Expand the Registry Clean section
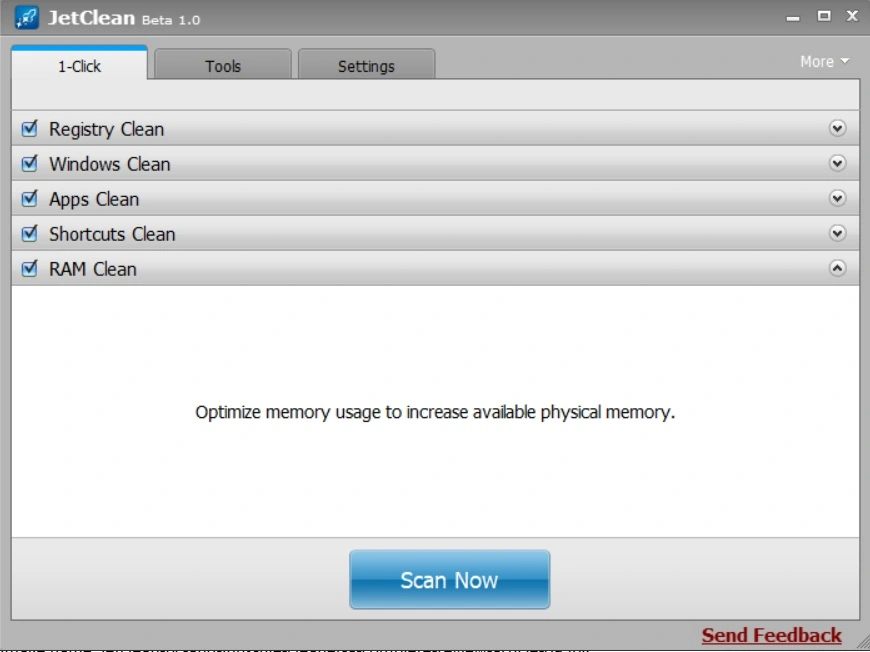The image size is (870, 652). tap(837, 128)
